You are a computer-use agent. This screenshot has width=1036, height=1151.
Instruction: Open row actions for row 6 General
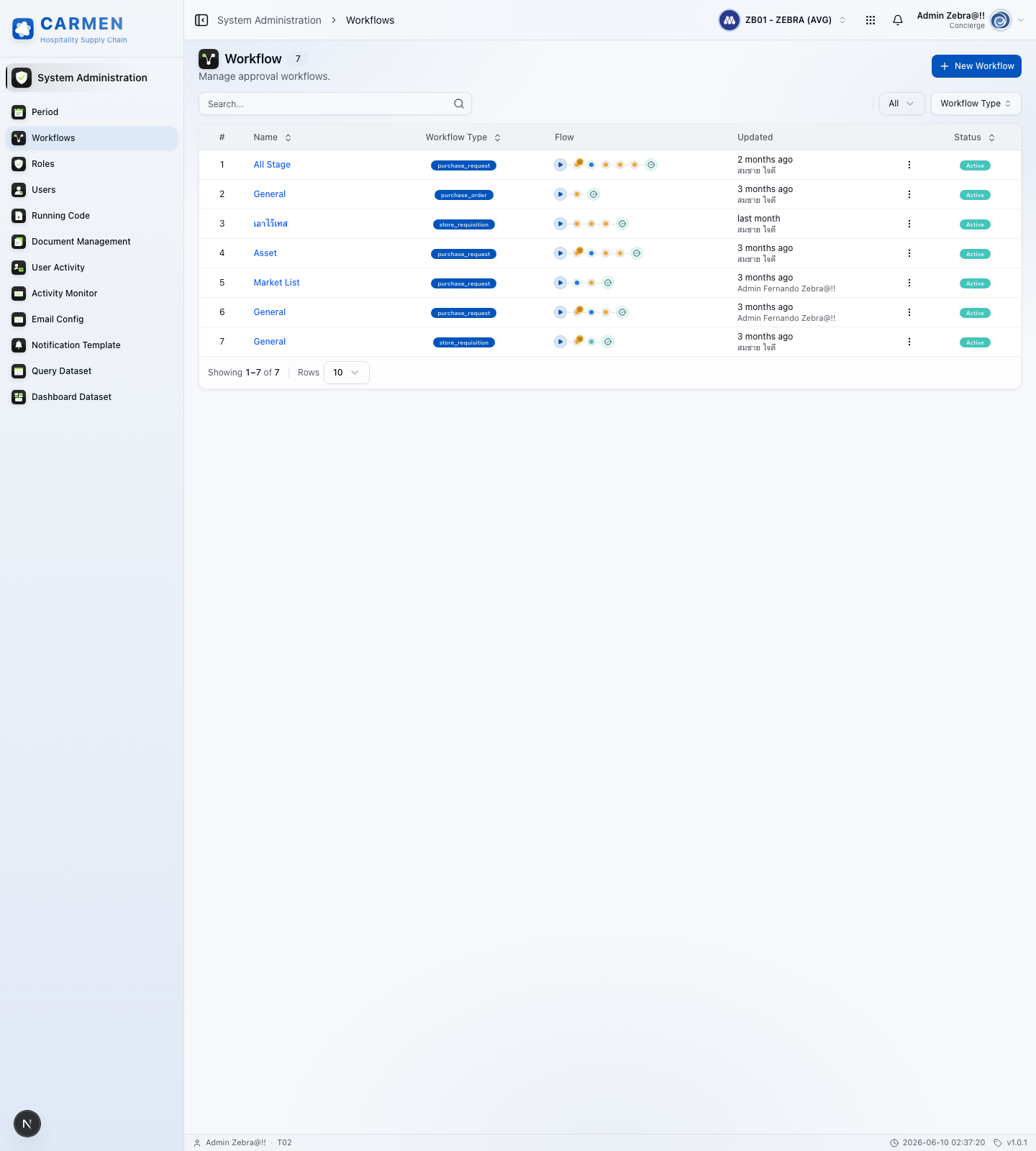[x=909, y=312]
